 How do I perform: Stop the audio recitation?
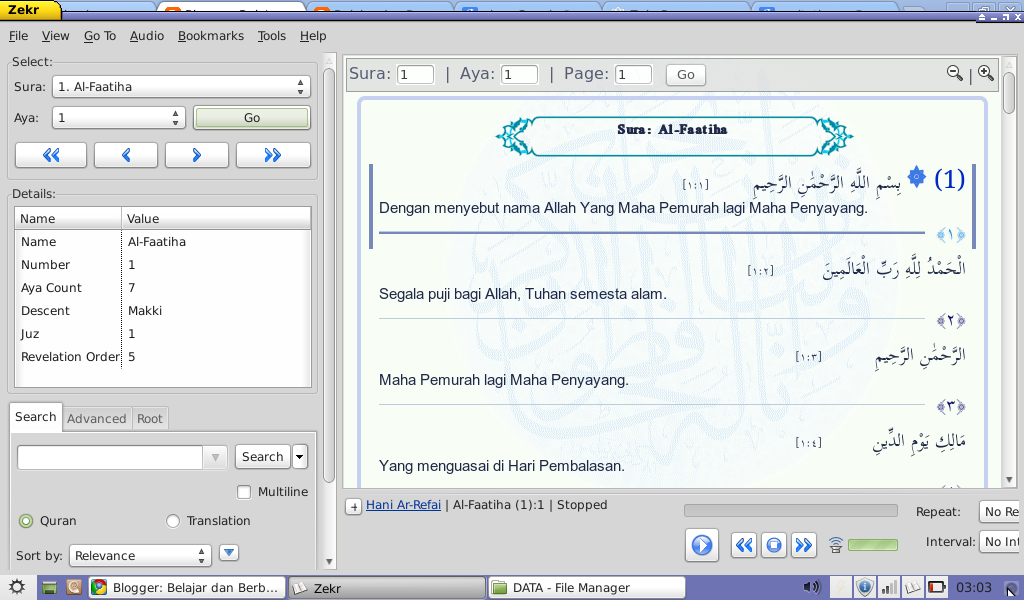point(774,545)
